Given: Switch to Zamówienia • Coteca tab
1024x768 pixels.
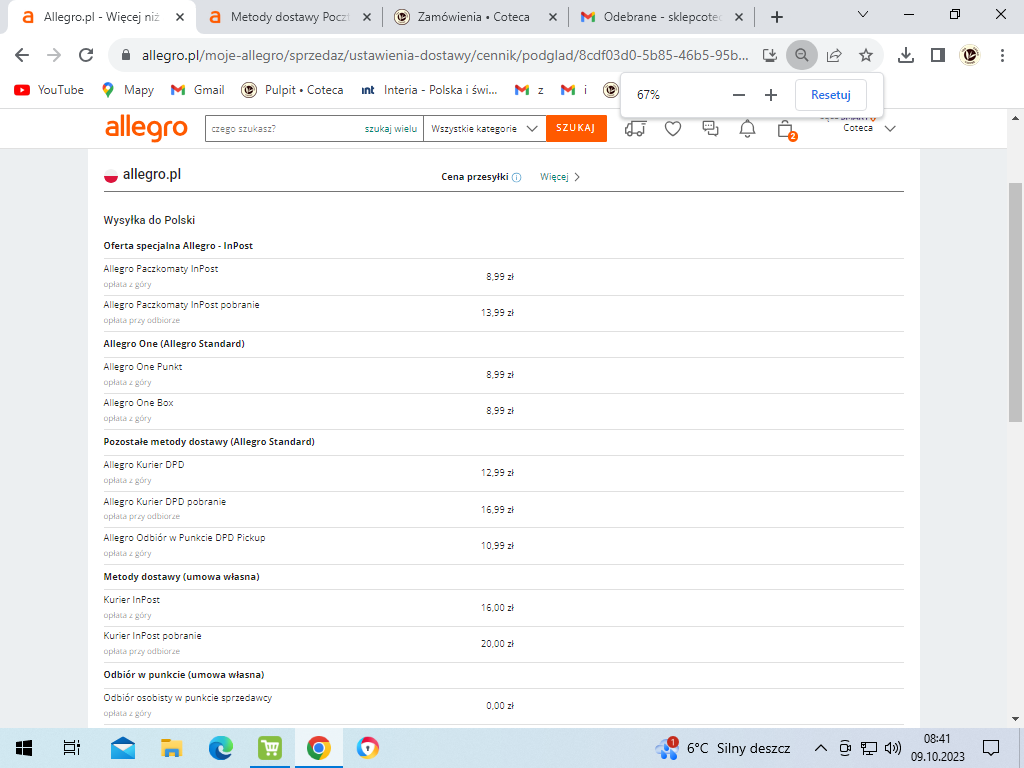Looking at the screenshot, I should point(474,17).
